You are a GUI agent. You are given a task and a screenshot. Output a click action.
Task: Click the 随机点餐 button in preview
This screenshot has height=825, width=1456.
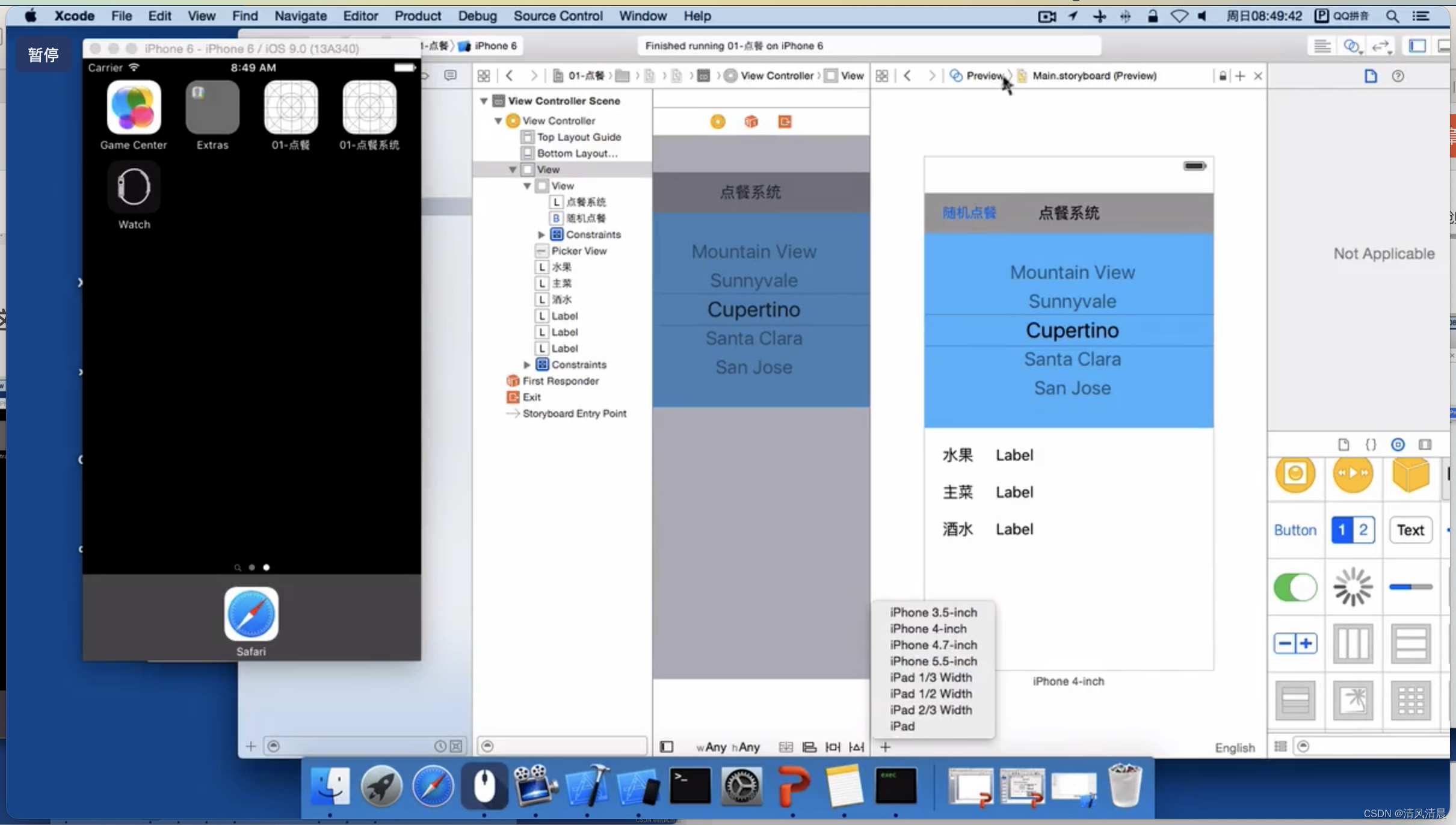coord(969,213)
